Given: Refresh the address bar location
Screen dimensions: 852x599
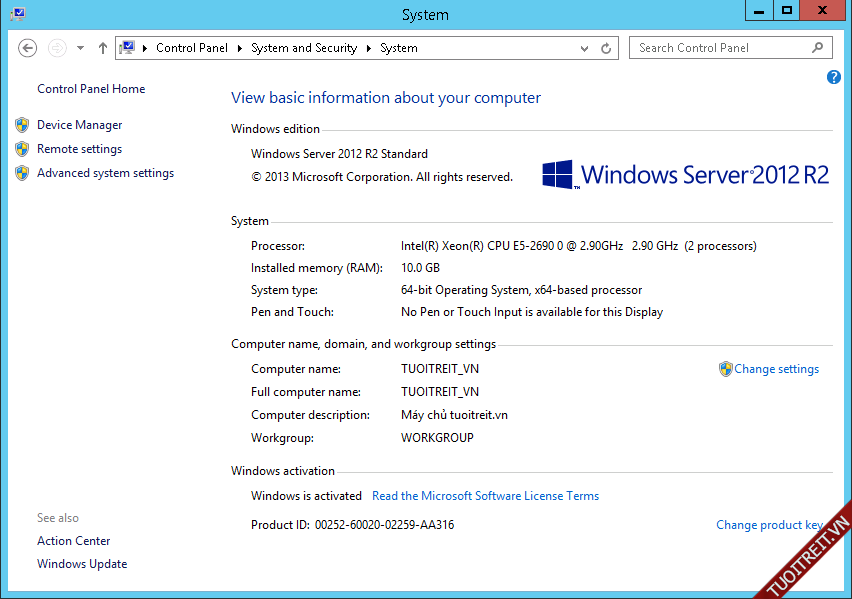Looking at the screenshot, I should coord(606,48).
